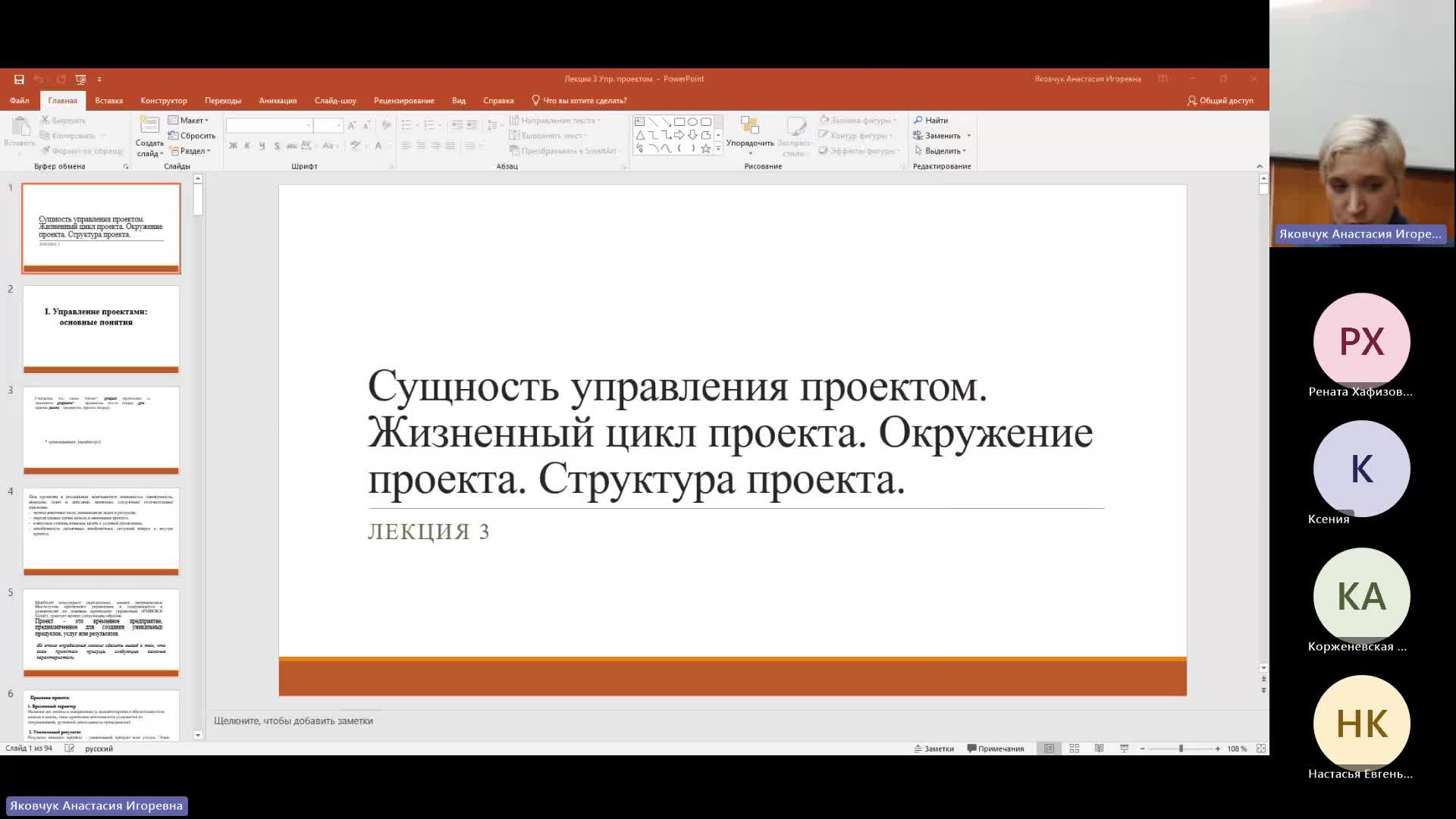Expand the shapes gallery more arrow
The image size is (1456, 819).
coord(718,149)
